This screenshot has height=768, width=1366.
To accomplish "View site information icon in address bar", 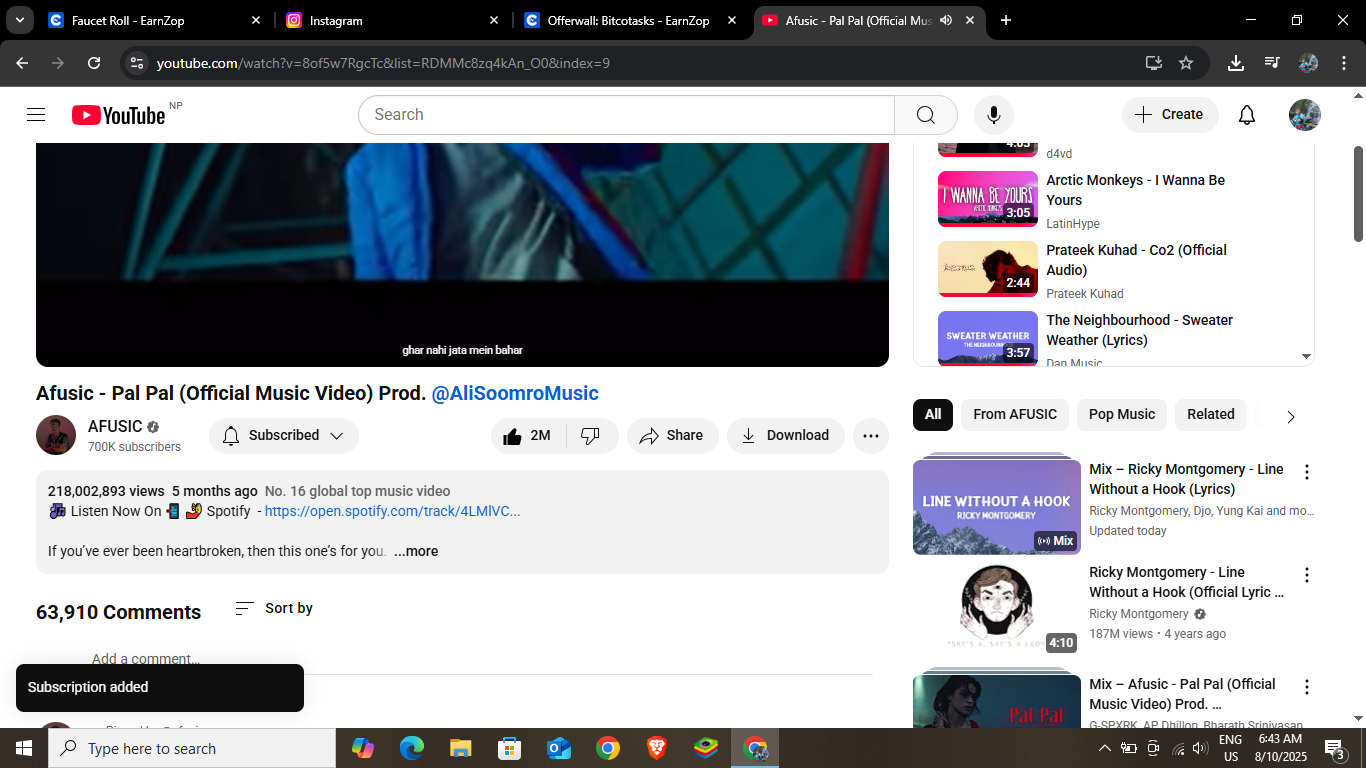I will pyautogui.click(x=138, y=63).
